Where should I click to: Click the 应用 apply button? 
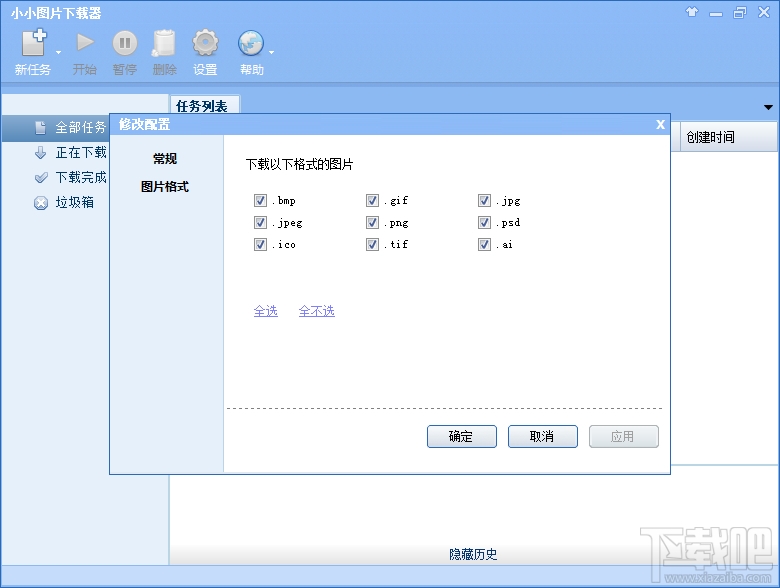tap(624, 436)
